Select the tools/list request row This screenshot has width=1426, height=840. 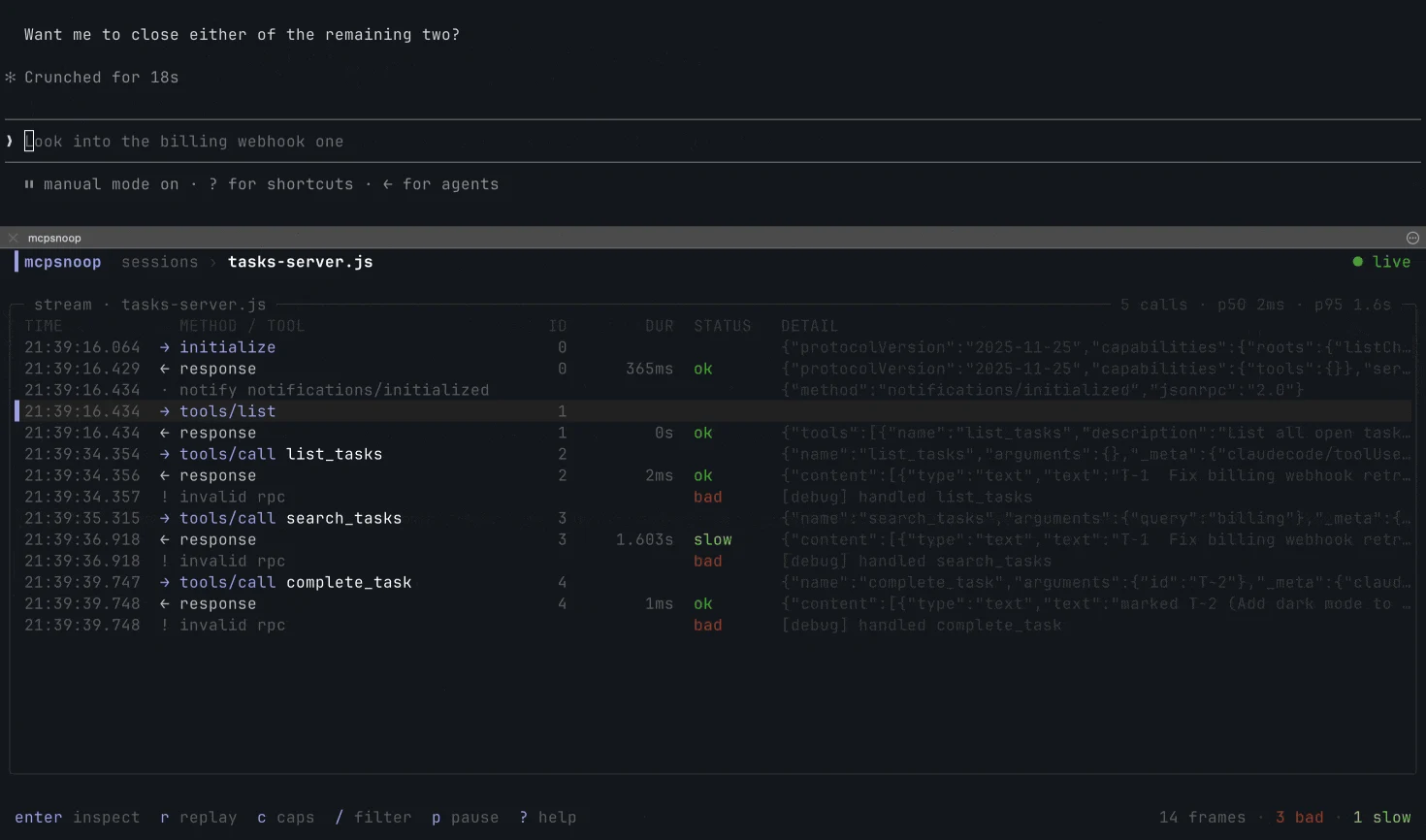[x=713, y=411]
